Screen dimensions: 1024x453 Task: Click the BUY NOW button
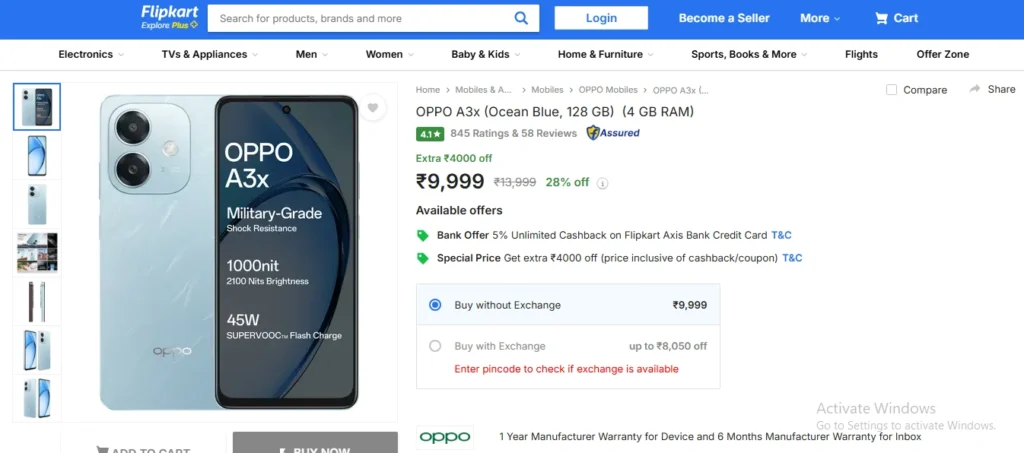point(315,443)
